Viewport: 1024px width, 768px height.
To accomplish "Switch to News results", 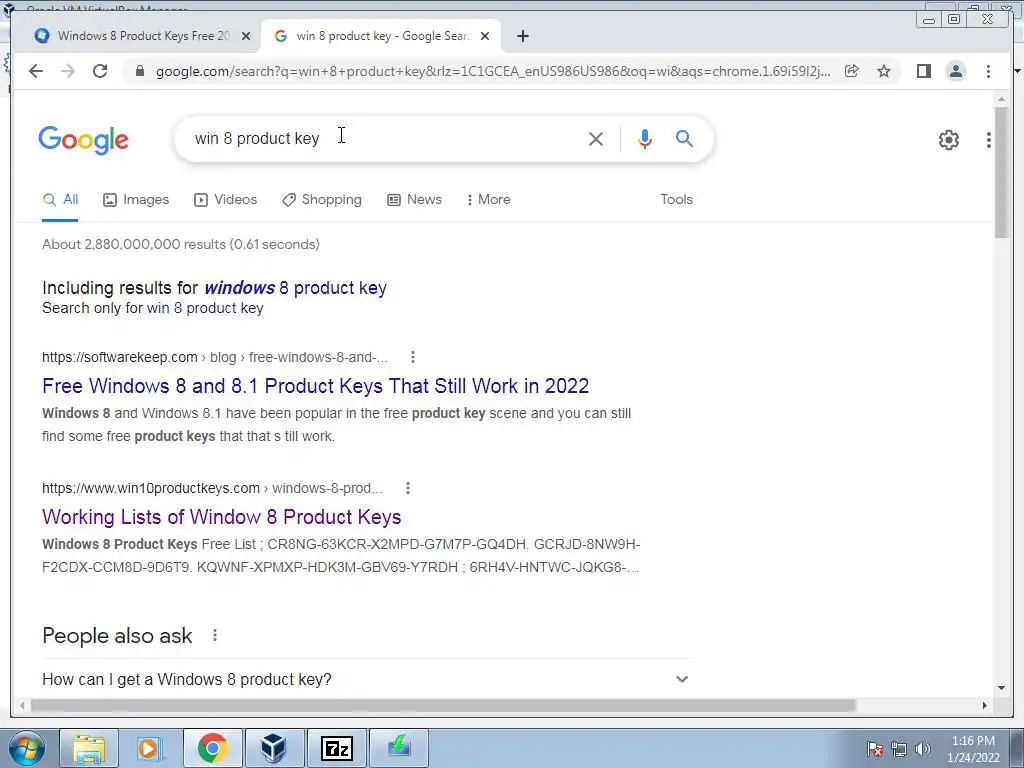I will (414, 200).
